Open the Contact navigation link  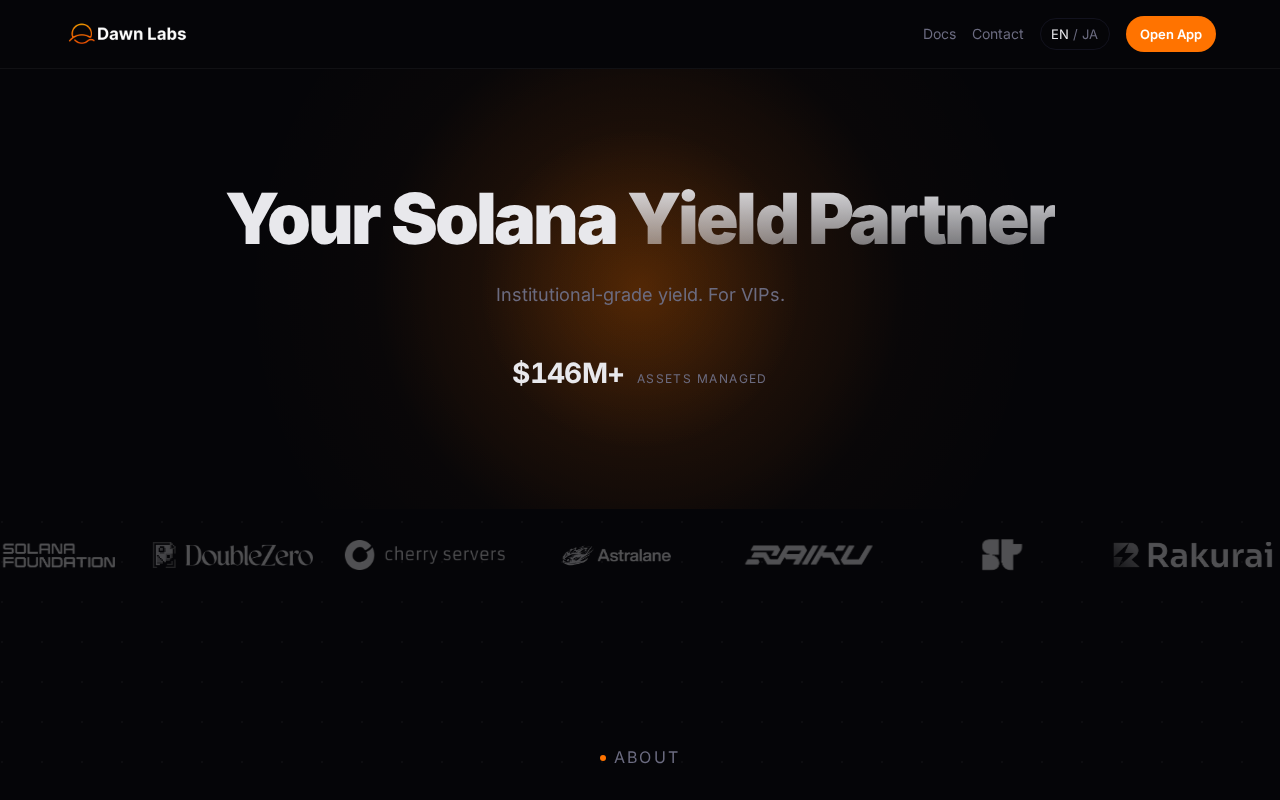coord(998,34)
